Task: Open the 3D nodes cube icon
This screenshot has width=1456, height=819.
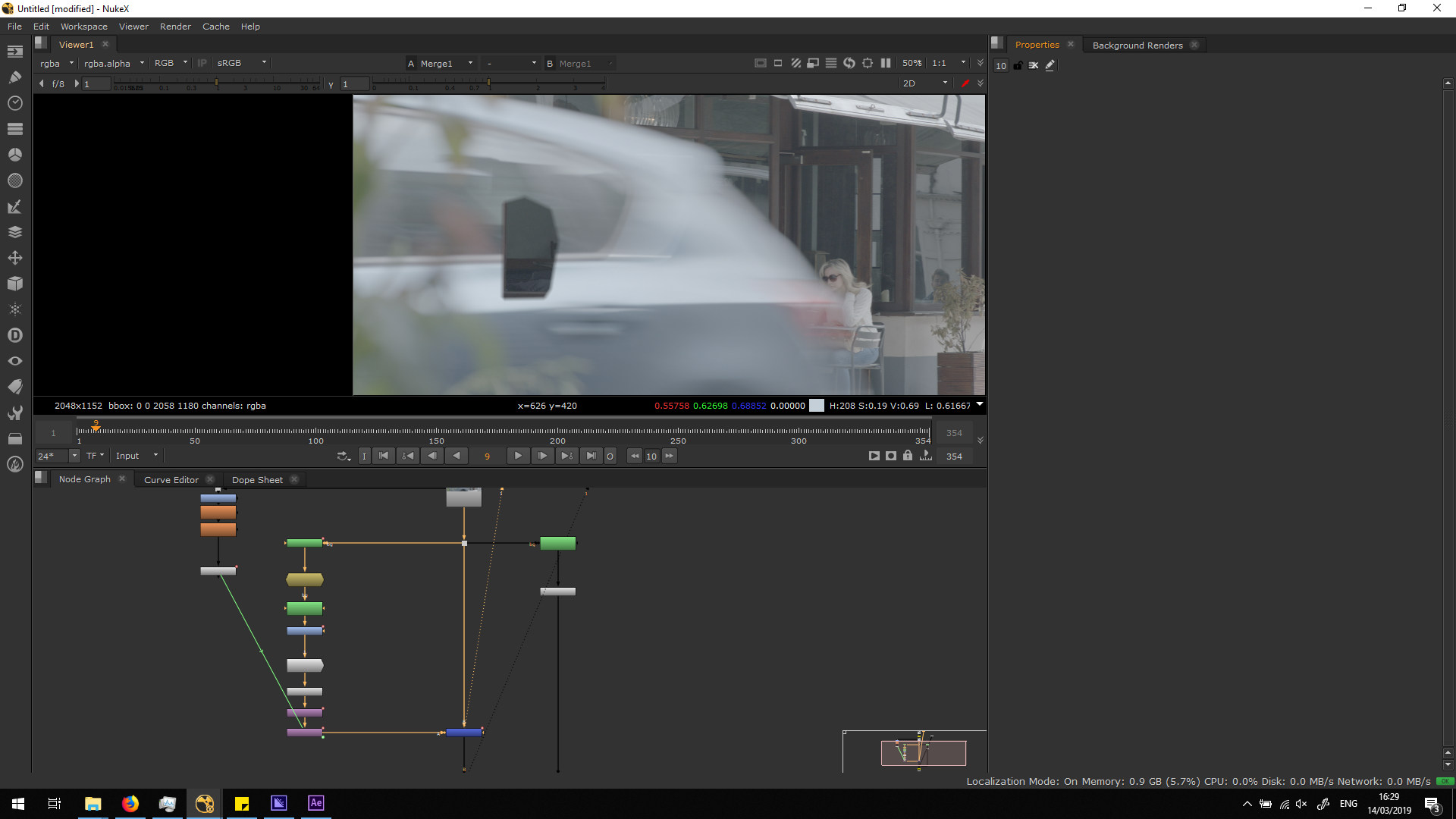Action: click(x=14, y=284)
